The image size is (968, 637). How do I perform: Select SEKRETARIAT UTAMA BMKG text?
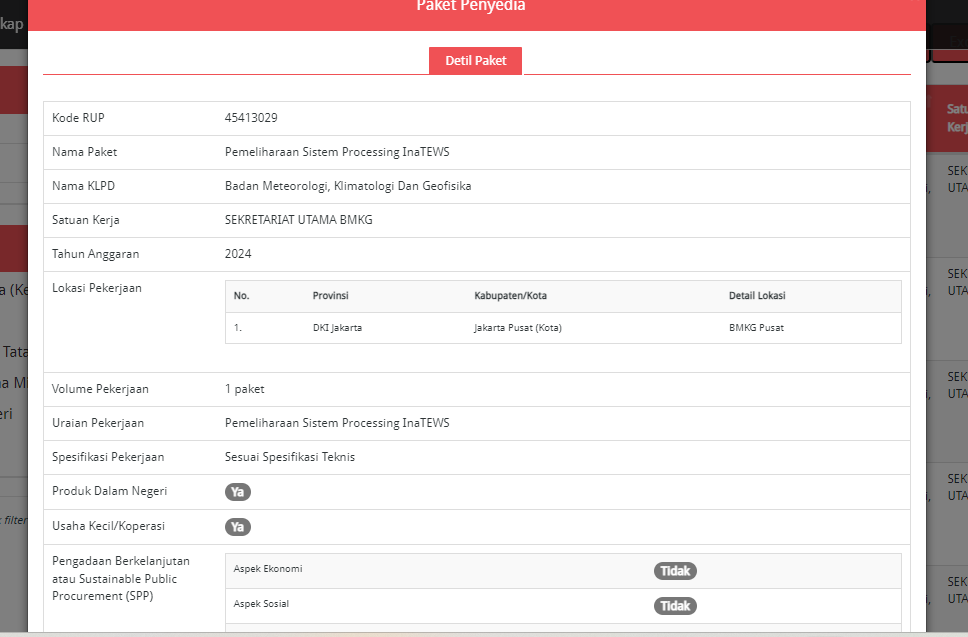click(299, 220)
